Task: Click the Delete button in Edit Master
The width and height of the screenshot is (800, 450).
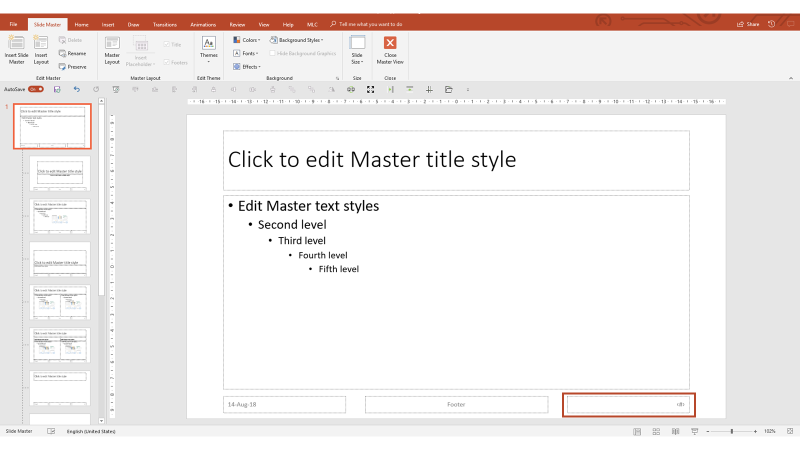Action: coord(70,40)
